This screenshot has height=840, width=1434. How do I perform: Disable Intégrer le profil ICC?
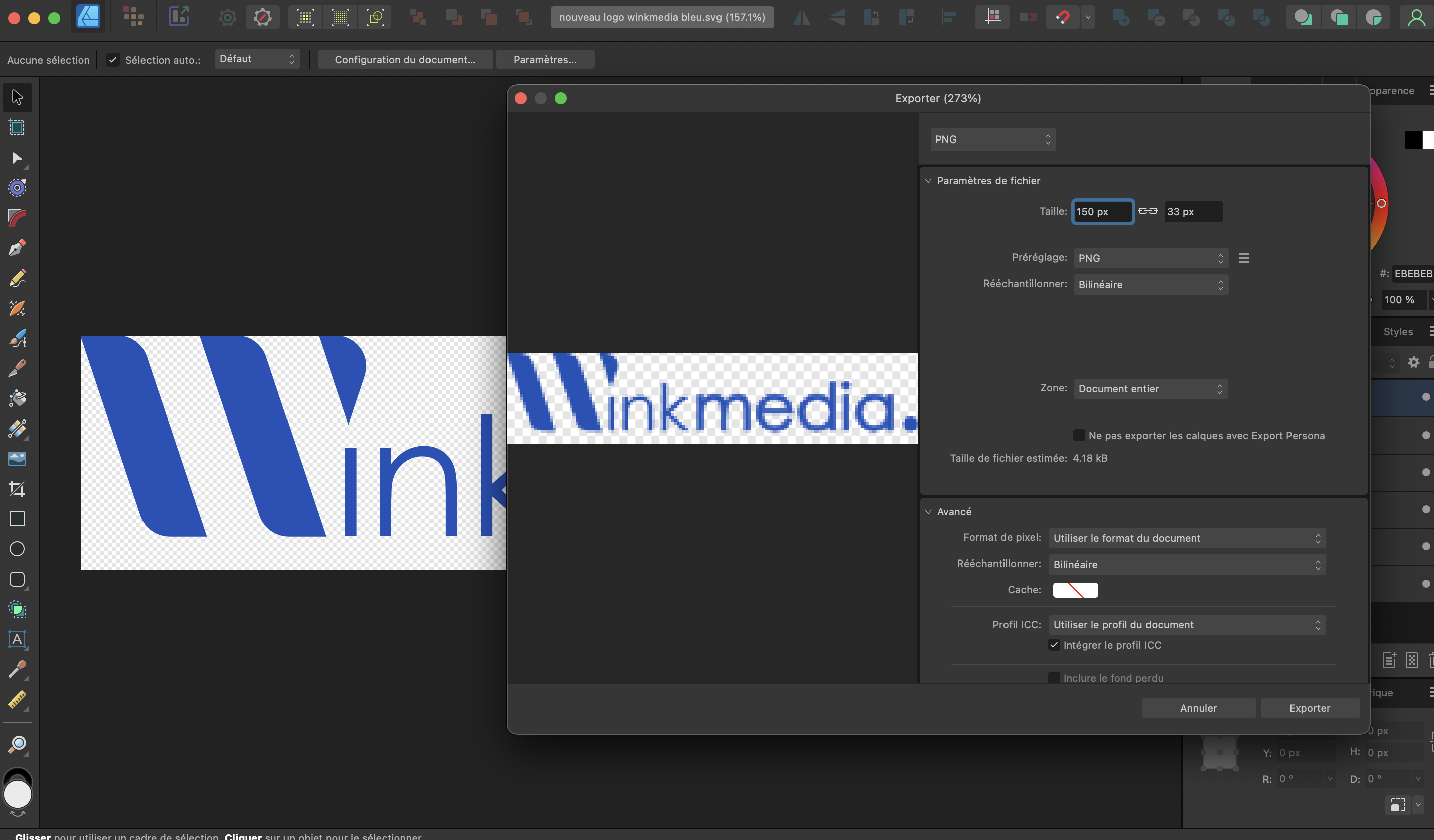pos(1054,645)
